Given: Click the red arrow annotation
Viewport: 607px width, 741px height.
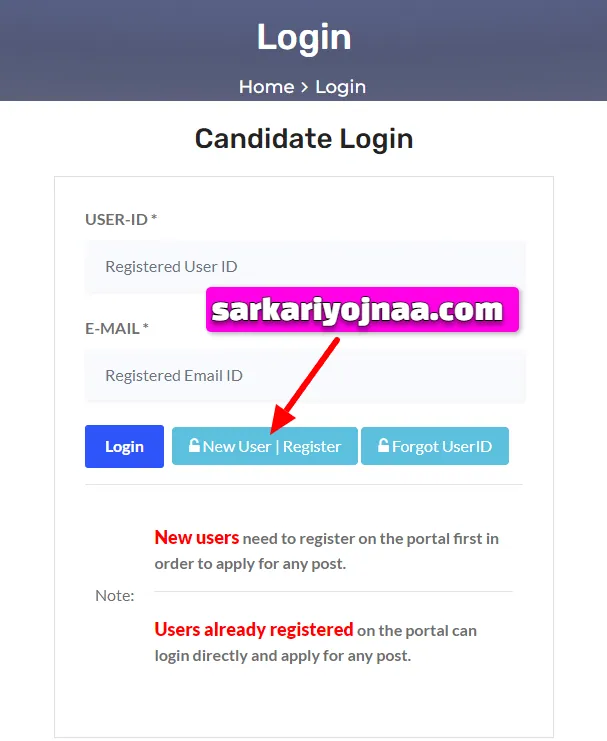Looking at the screenshot, I should pyautogui.click(x=304, y=385).
